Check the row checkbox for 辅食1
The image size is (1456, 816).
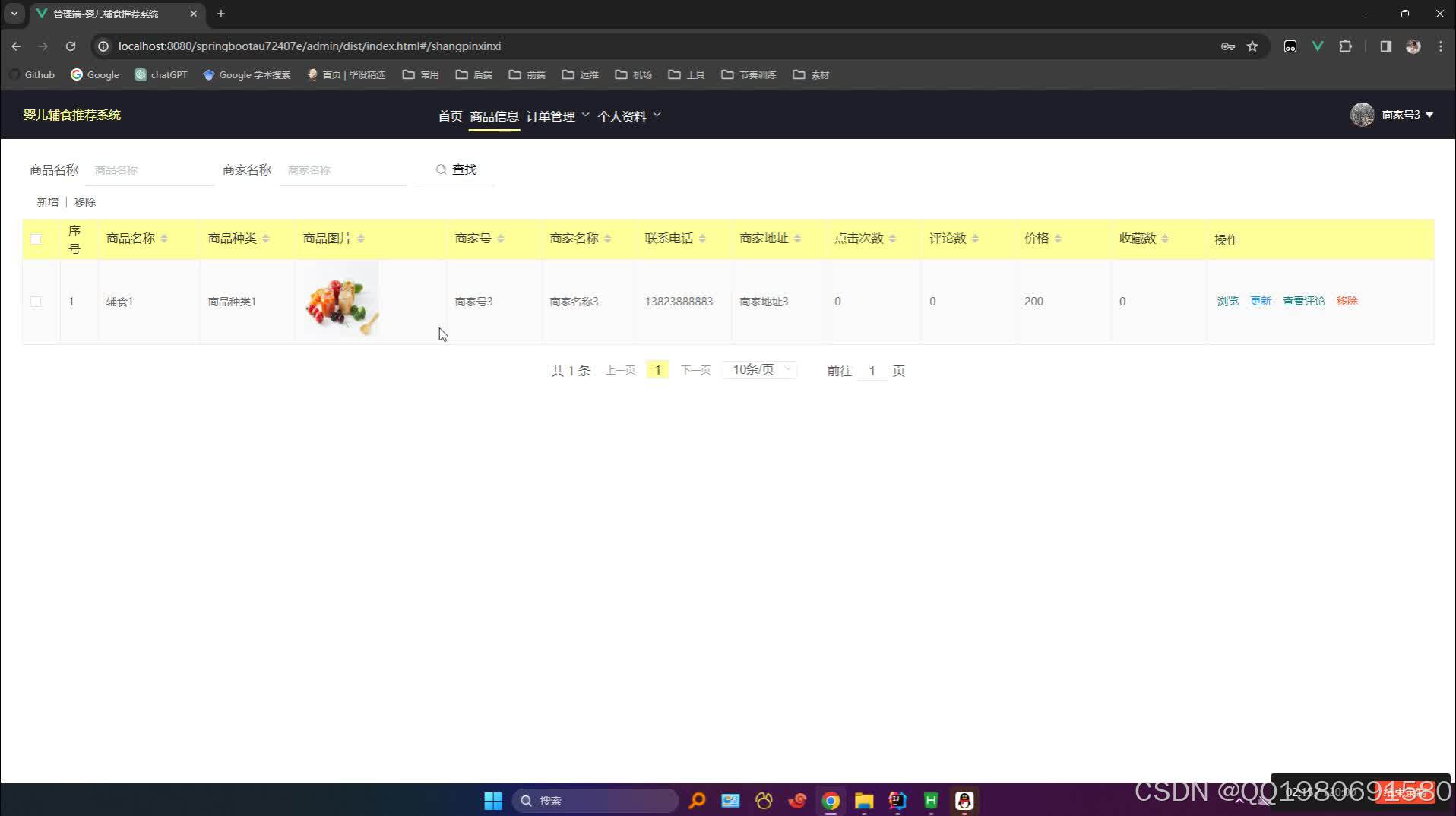coord(36,301)
